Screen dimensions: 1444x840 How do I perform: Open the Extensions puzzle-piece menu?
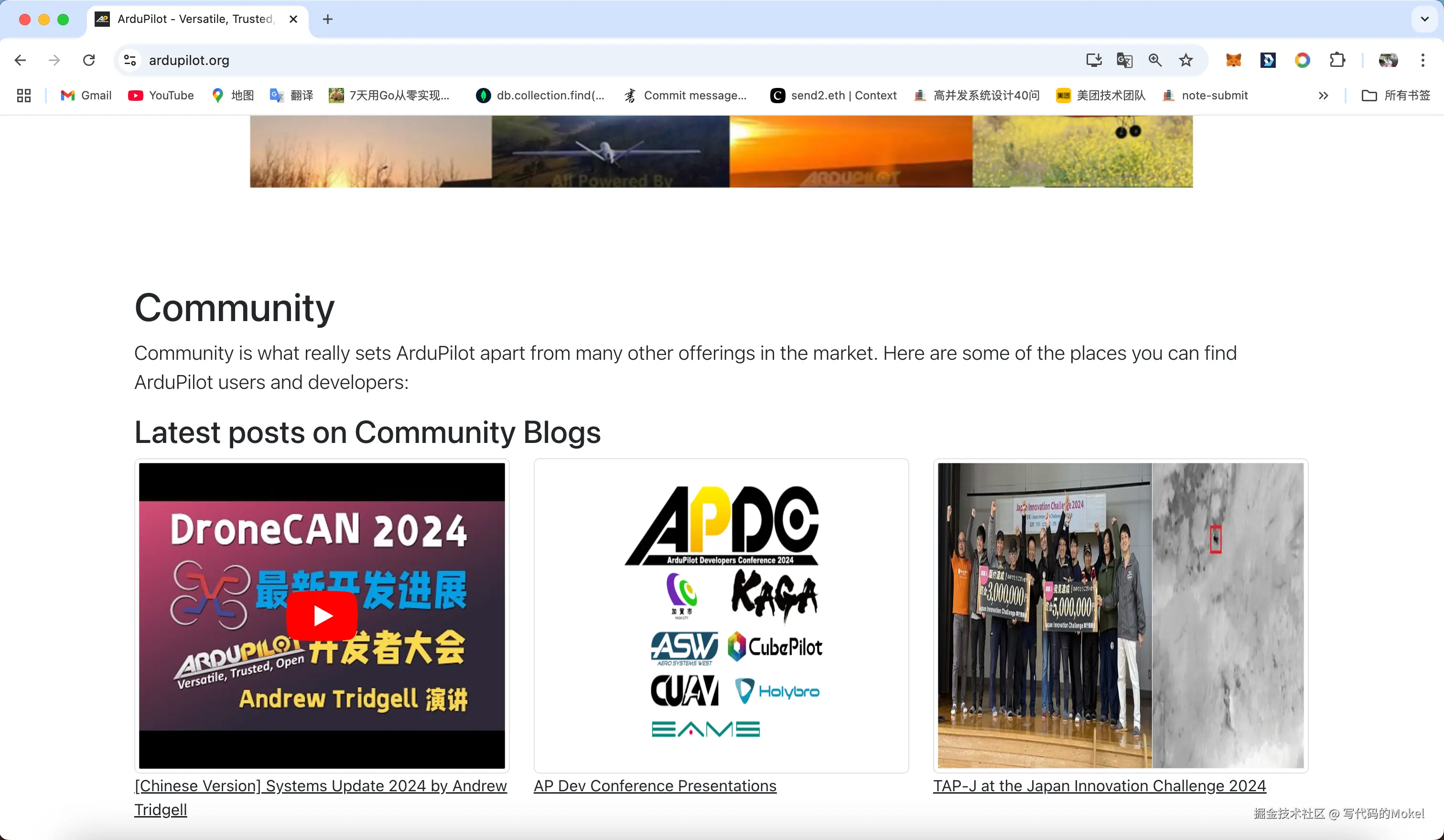pyautogui.click(x=1337, y=60)
